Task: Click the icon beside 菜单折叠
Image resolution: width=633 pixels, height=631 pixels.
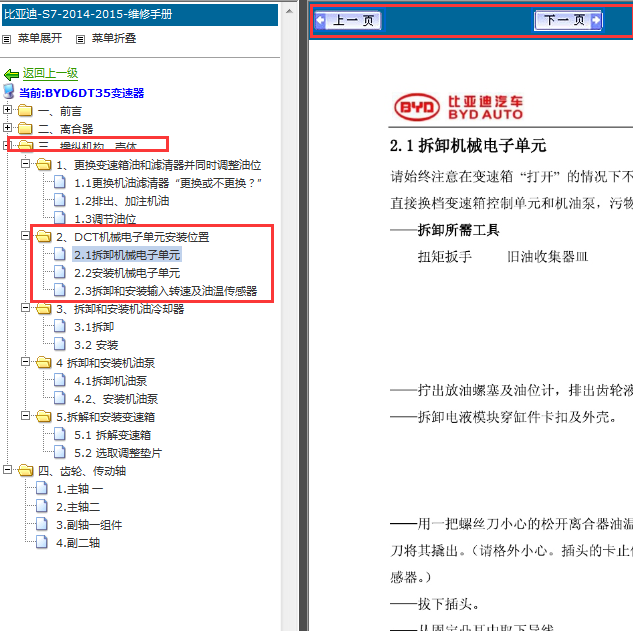Action: [x=81, y=39]
